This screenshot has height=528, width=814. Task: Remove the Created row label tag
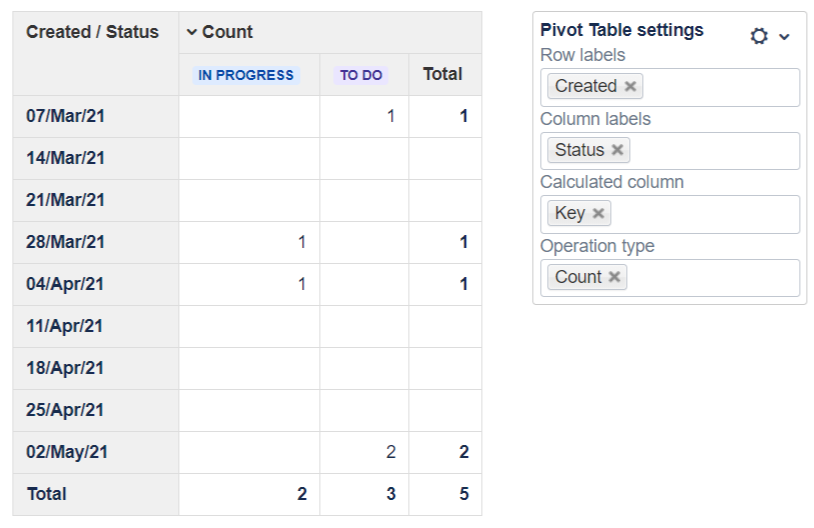(630, 87)
